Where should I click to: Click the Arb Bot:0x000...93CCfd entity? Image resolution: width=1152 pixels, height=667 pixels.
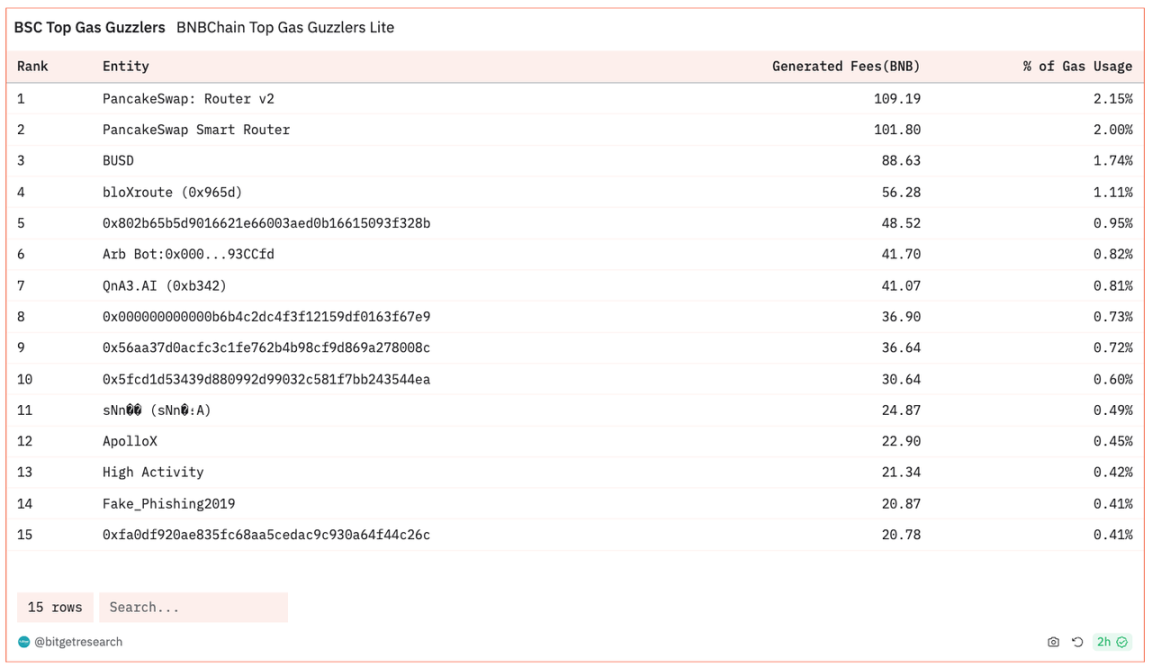[x=188, y=255]
